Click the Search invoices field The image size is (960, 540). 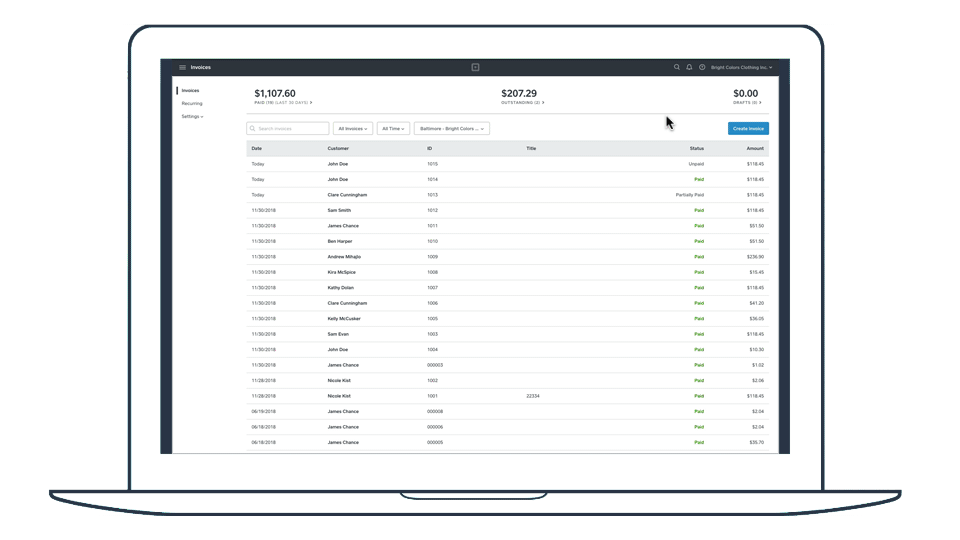click(288, 129)
